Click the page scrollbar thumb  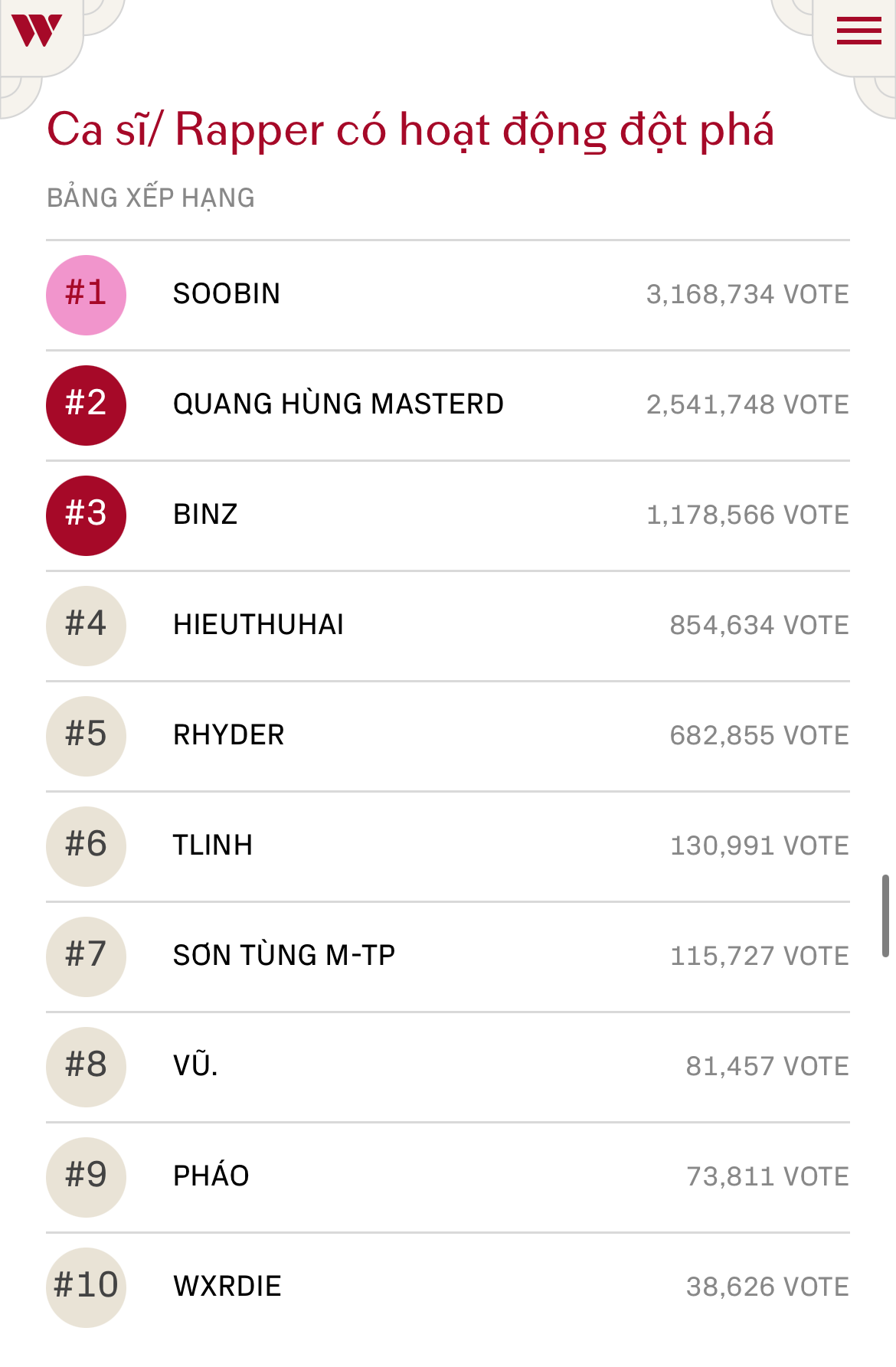coord(885,916)
